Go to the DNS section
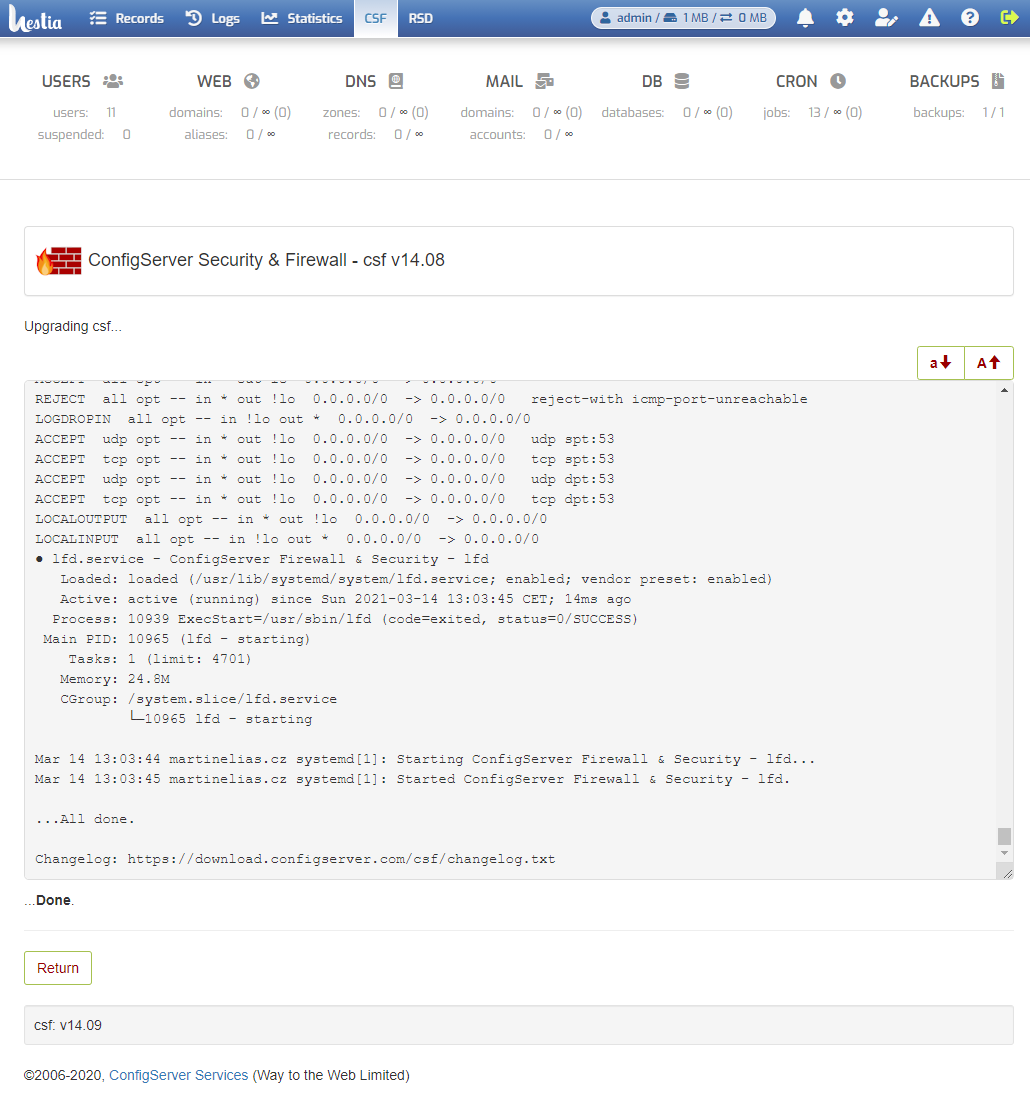Screen dimensions: 1030x1097 point(360,81)
